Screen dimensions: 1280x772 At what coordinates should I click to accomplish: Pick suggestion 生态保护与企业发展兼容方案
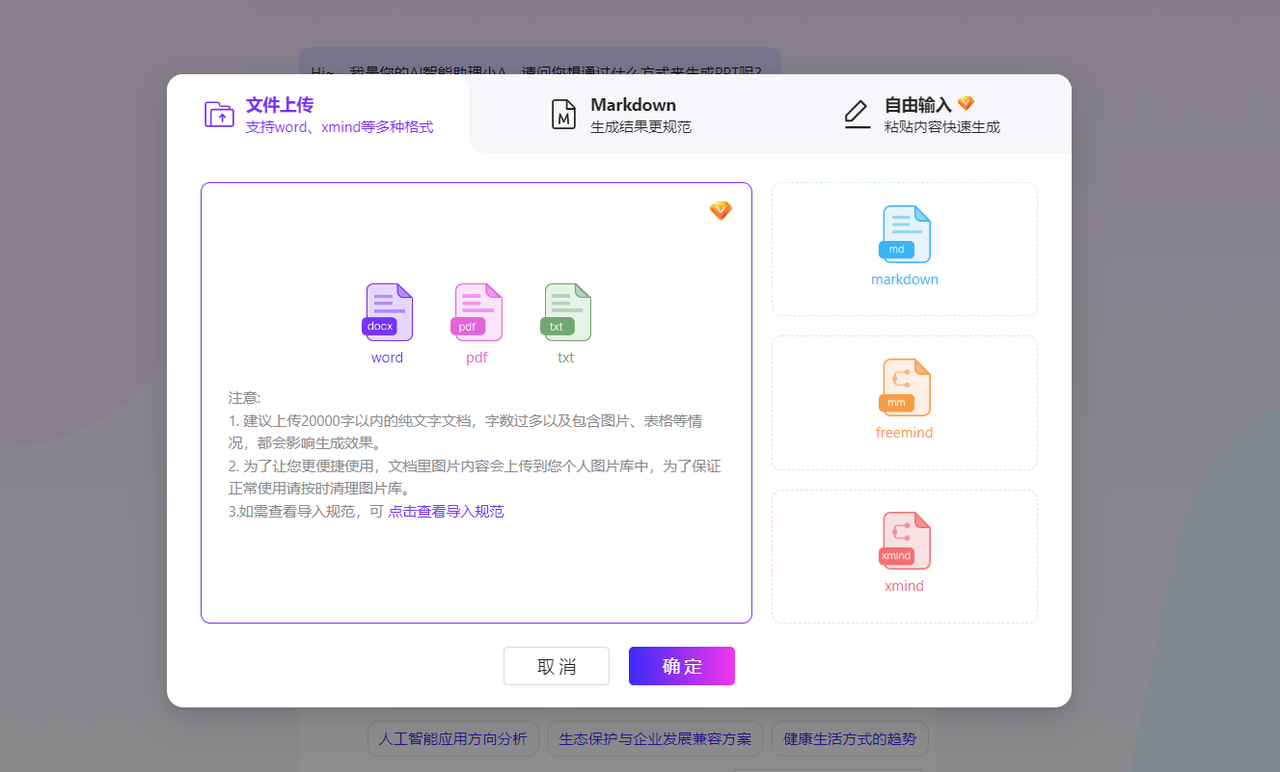(x=655, y=739)
